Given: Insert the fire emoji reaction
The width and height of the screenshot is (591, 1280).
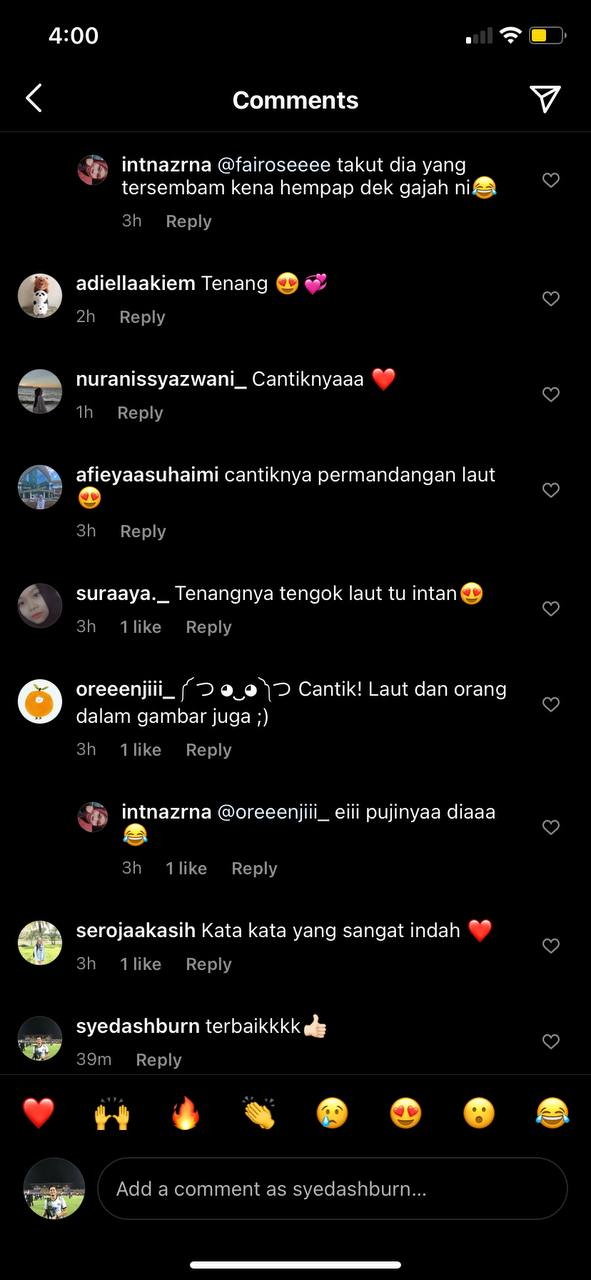Looking at the screenshot, I should tap(185, 1113).
